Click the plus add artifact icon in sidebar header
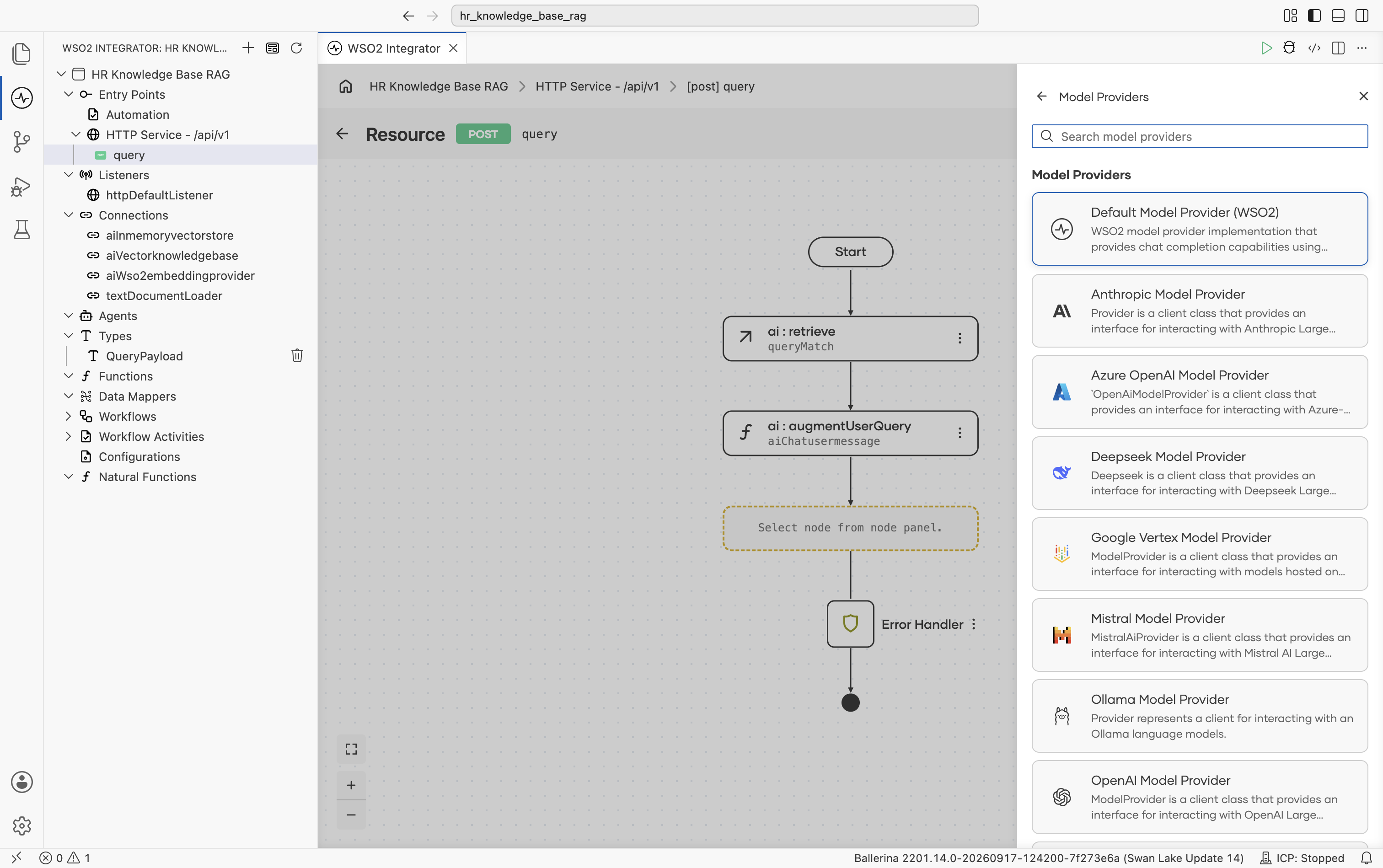Screen dimensions: 1383x868 (248, 48)
